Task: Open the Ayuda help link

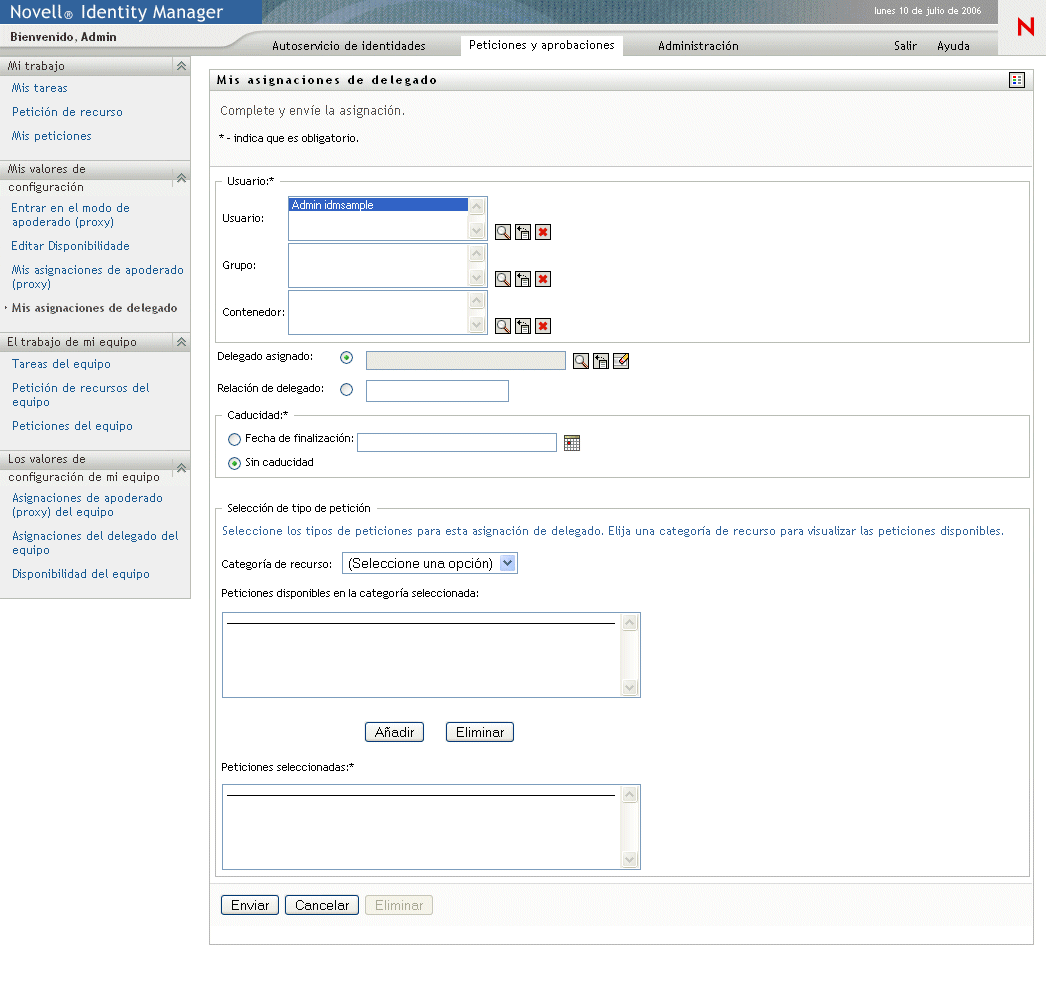Action: [953, 46]
